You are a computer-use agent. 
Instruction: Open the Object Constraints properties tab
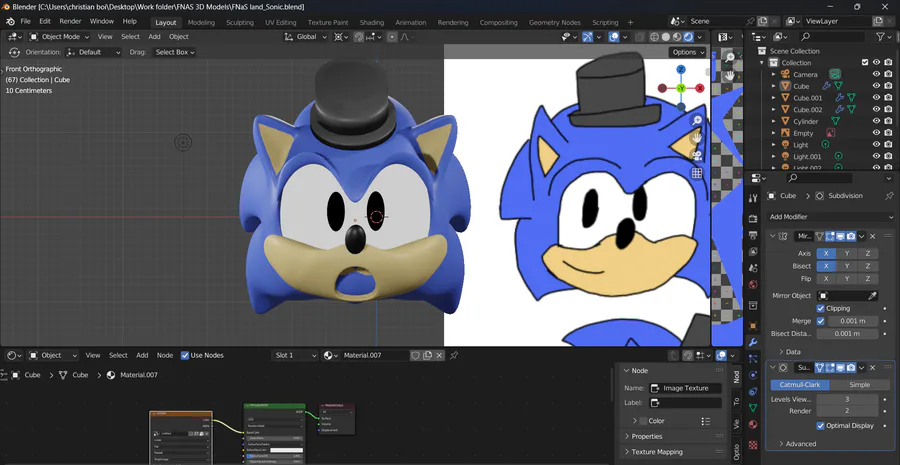point(753,392)
